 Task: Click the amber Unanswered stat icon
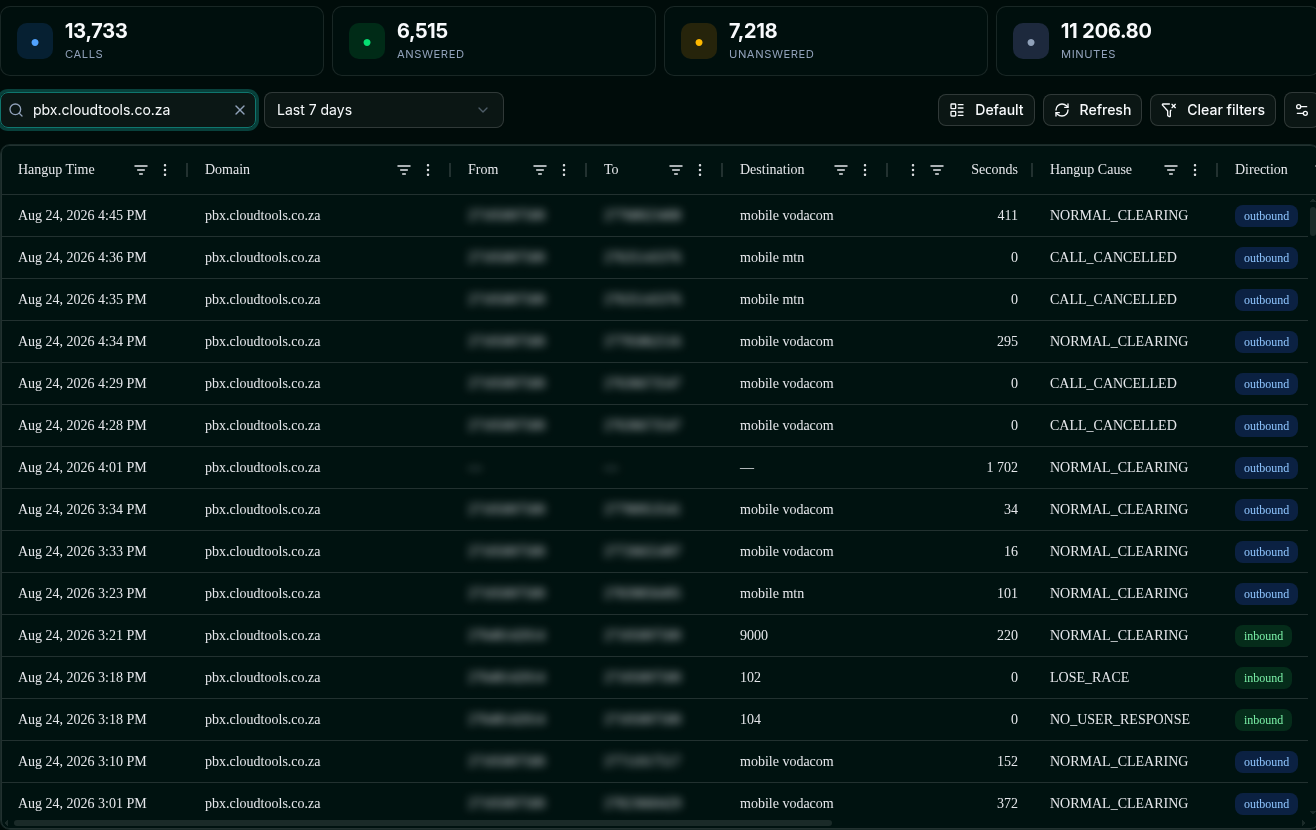tap(699, 42)
